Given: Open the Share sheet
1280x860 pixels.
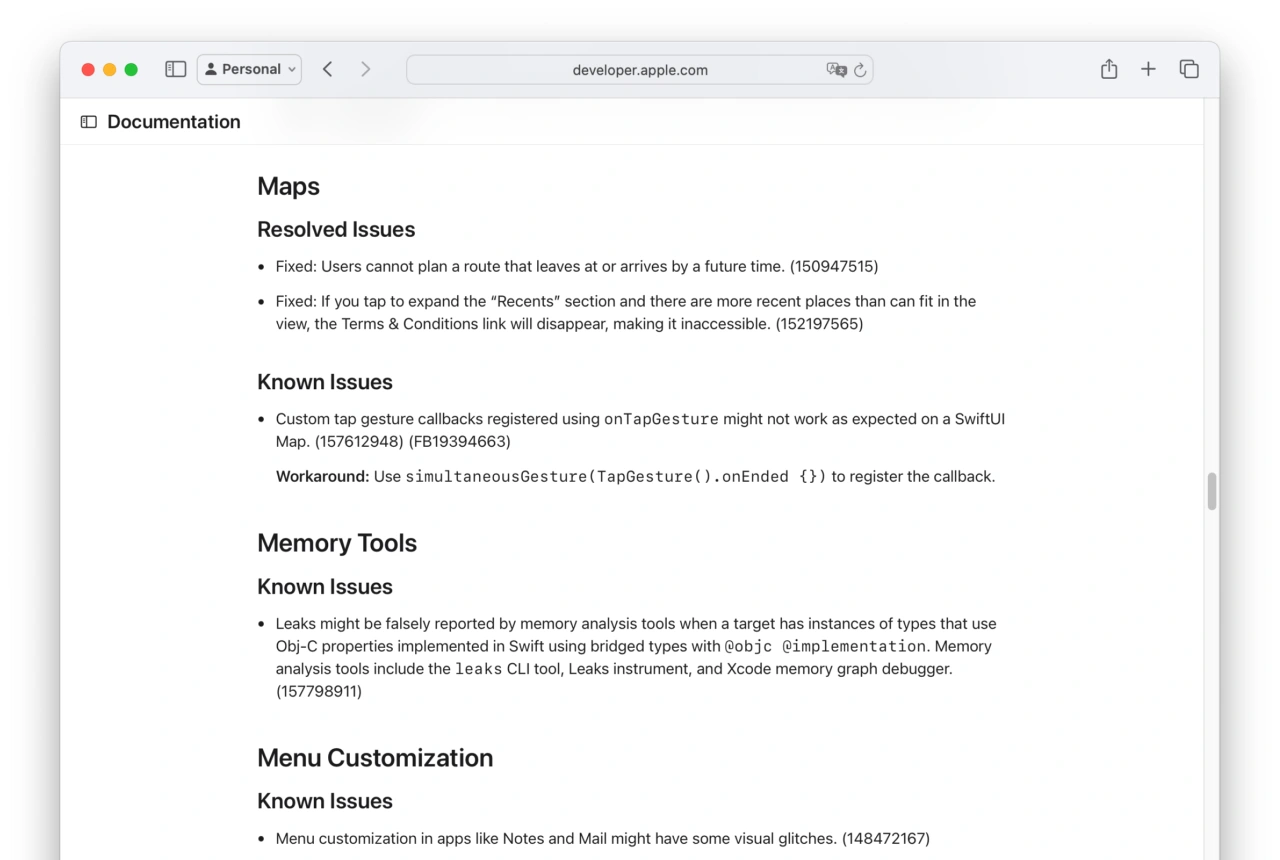Looking at the screenshot, I should pos(1108,69).
